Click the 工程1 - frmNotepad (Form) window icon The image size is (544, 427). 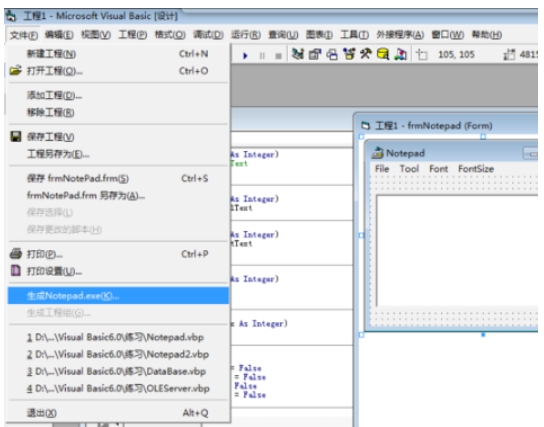pos(365,126)
